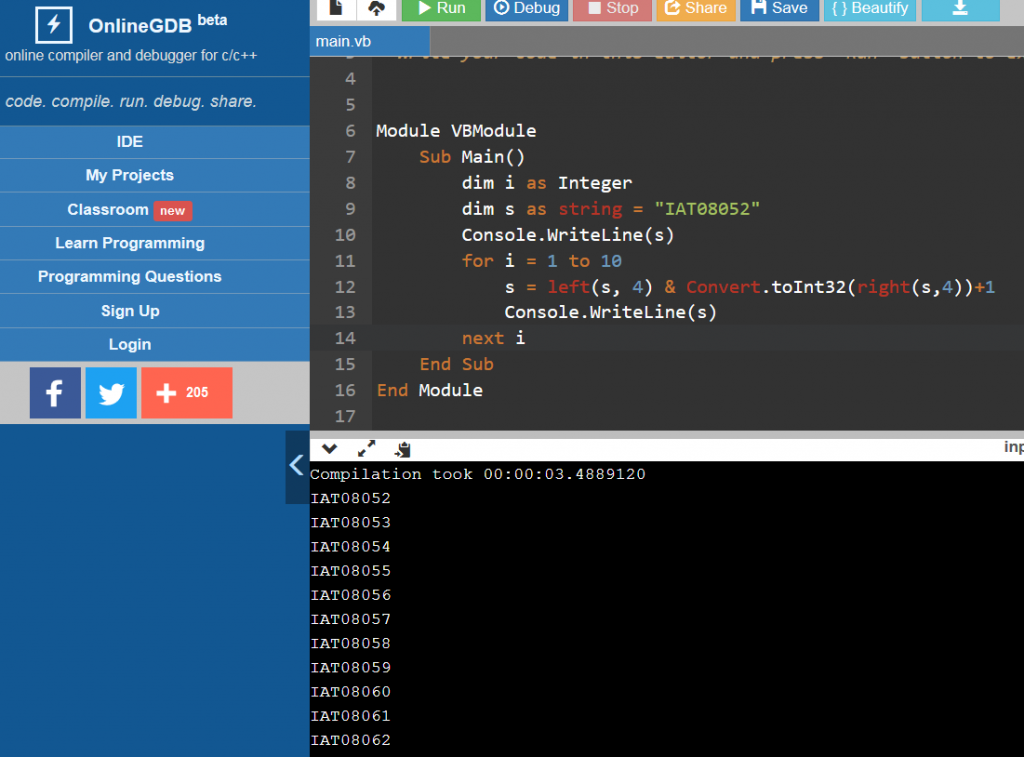Click Sign Up in the sidebar
Image resolution: width=1024 pixels, height=757 pixels.
pyautogui.click(x=155, y=311)
